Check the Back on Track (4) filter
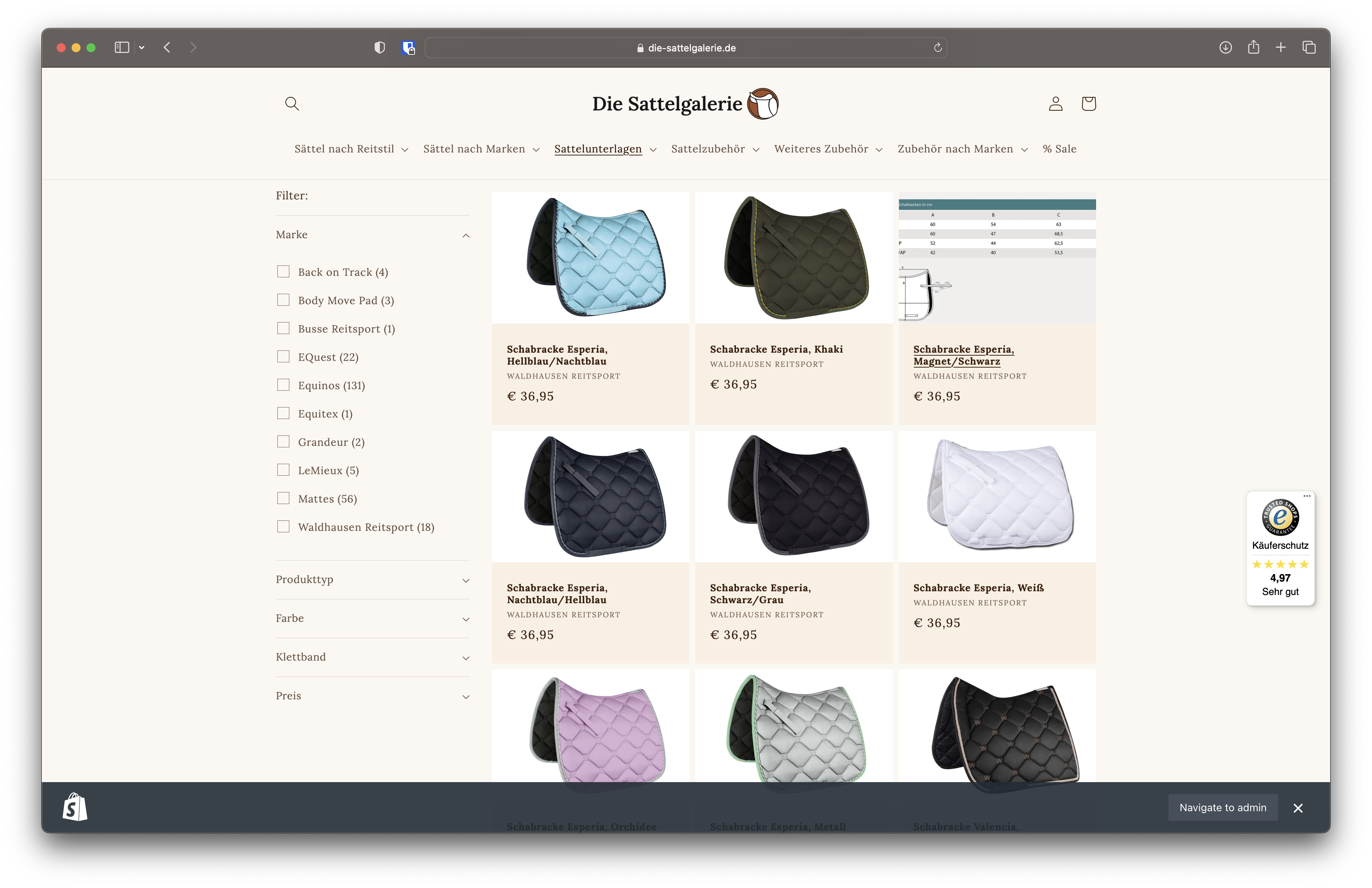Screen dimensions: 1372x888 coord(283,271)
